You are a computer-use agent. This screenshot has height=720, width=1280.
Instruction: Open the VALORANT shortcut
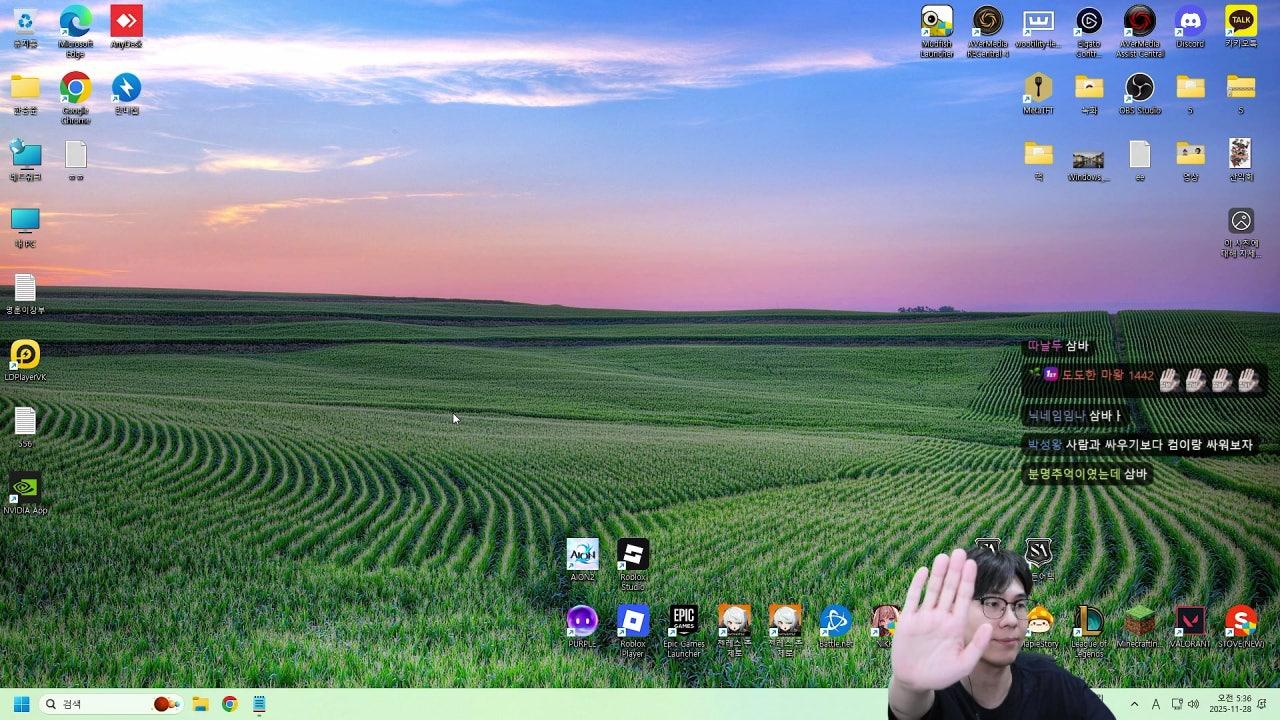[1190, 627]
